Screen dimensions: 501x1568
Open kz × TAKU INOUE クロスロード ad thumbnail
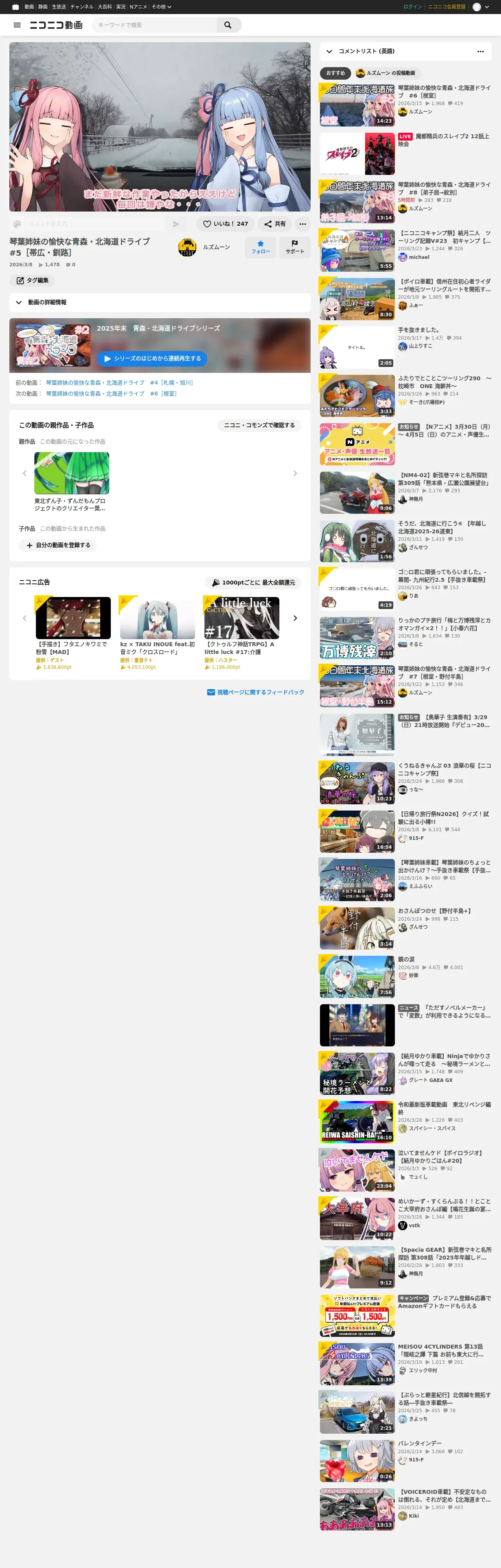click(158, 618)
